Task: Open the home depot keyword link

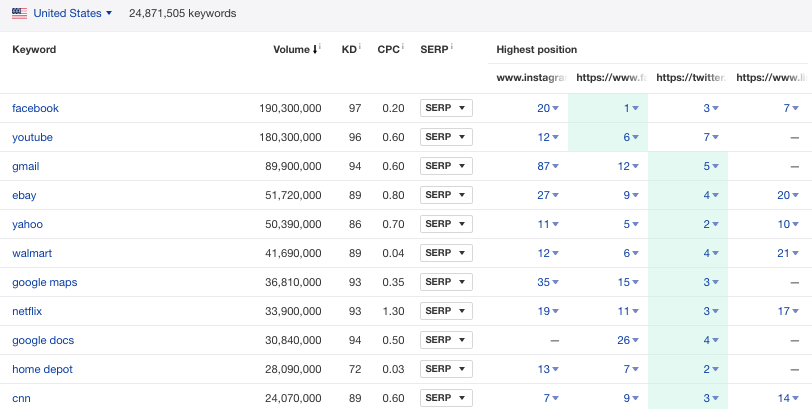Action: 42,369
